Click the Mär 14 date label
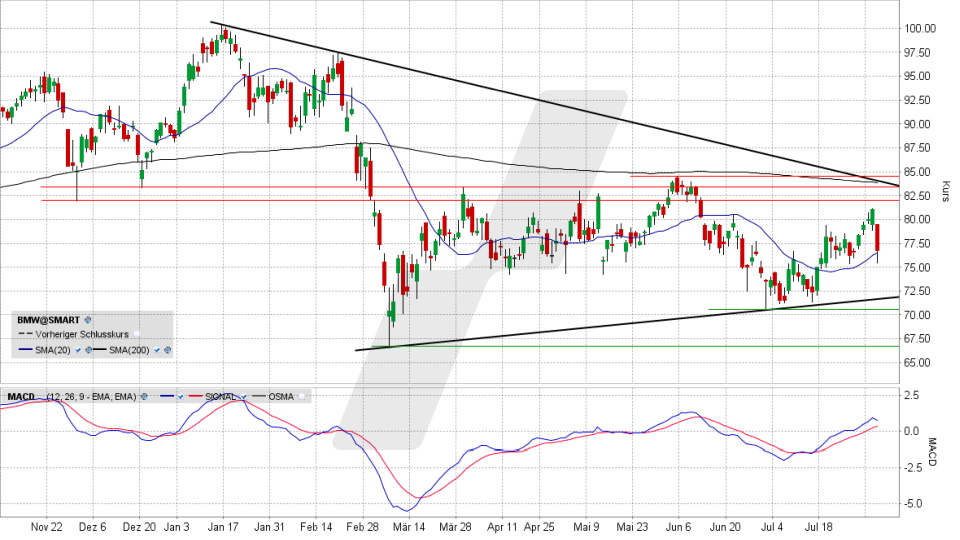Image resolution: width=960 pixels, height=540 pixels. pos(409,527)
